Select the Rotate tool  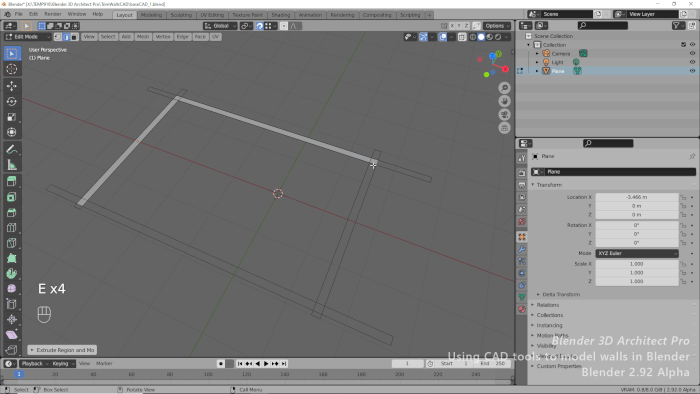12,101
